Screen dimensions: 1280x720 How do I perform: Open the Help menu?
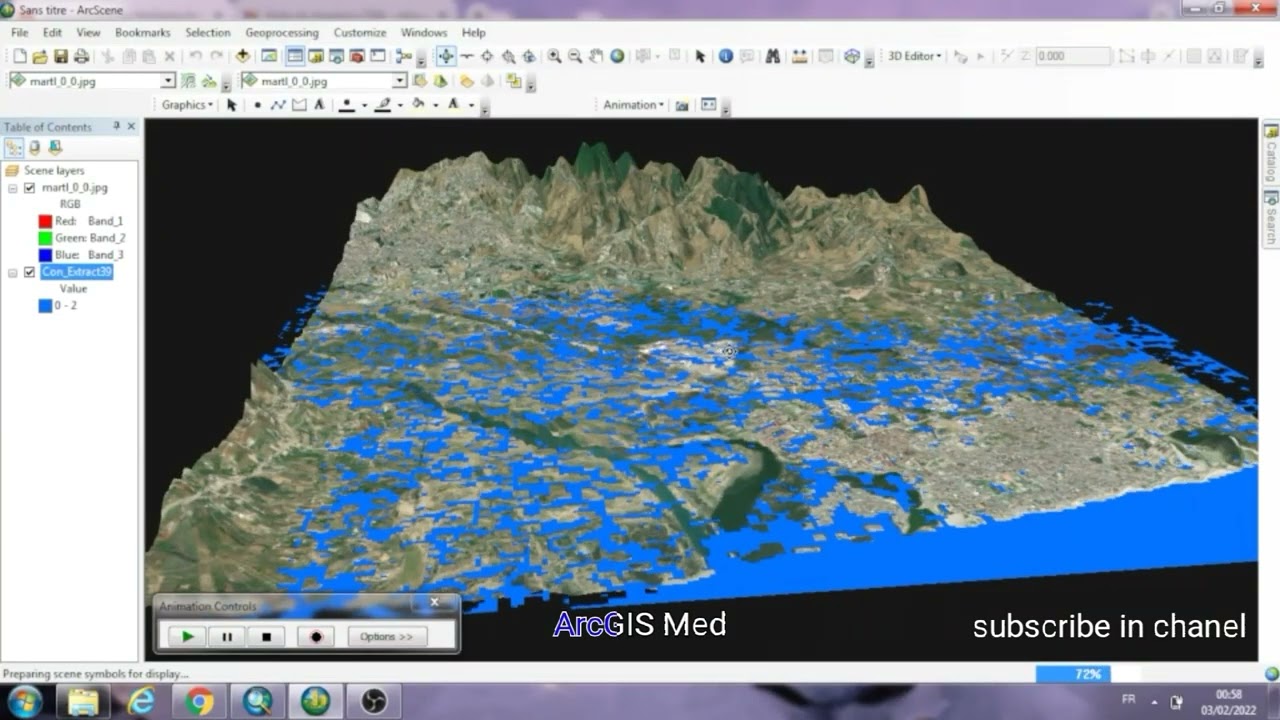[x=473, y=33]
